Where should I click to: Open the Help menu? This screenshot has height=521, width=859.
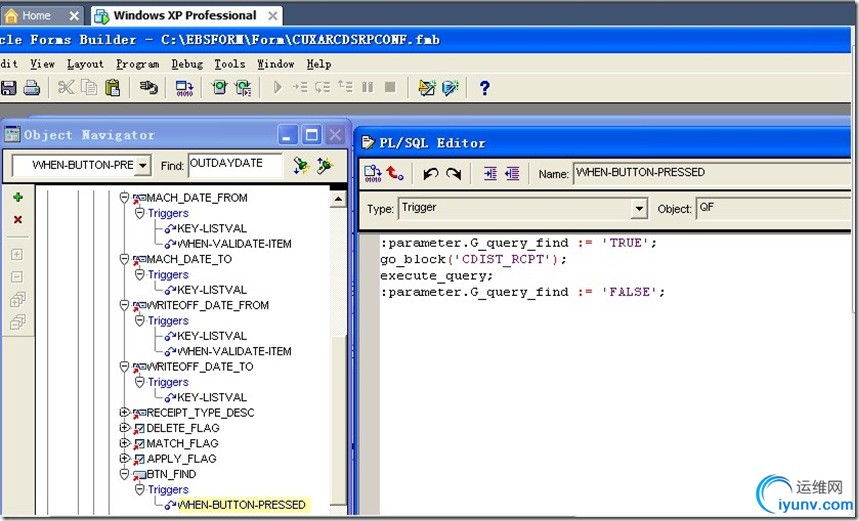pyautogui.click(x=319, y=64)
